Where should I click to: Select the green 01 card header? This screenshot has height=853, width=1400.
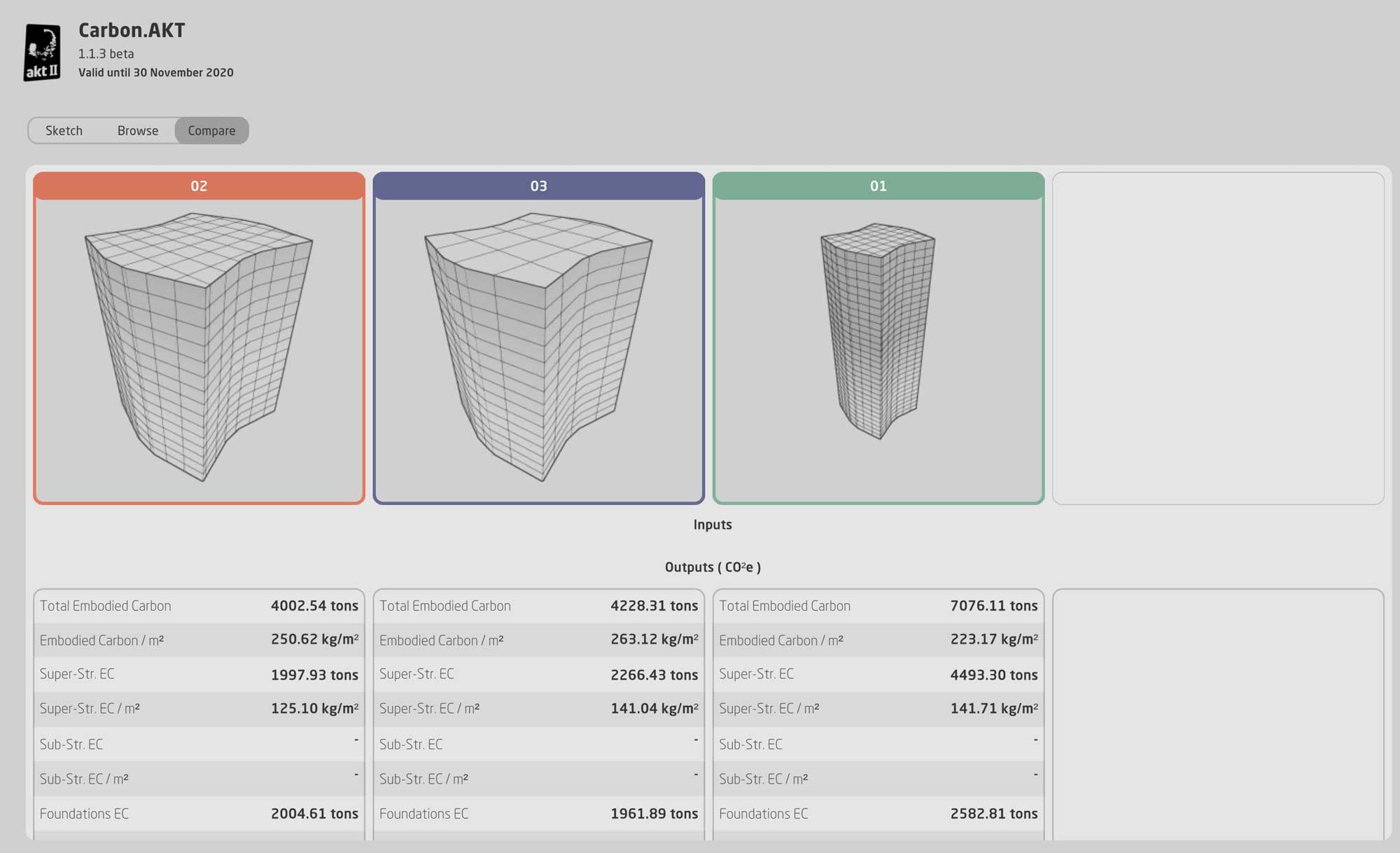878,186
